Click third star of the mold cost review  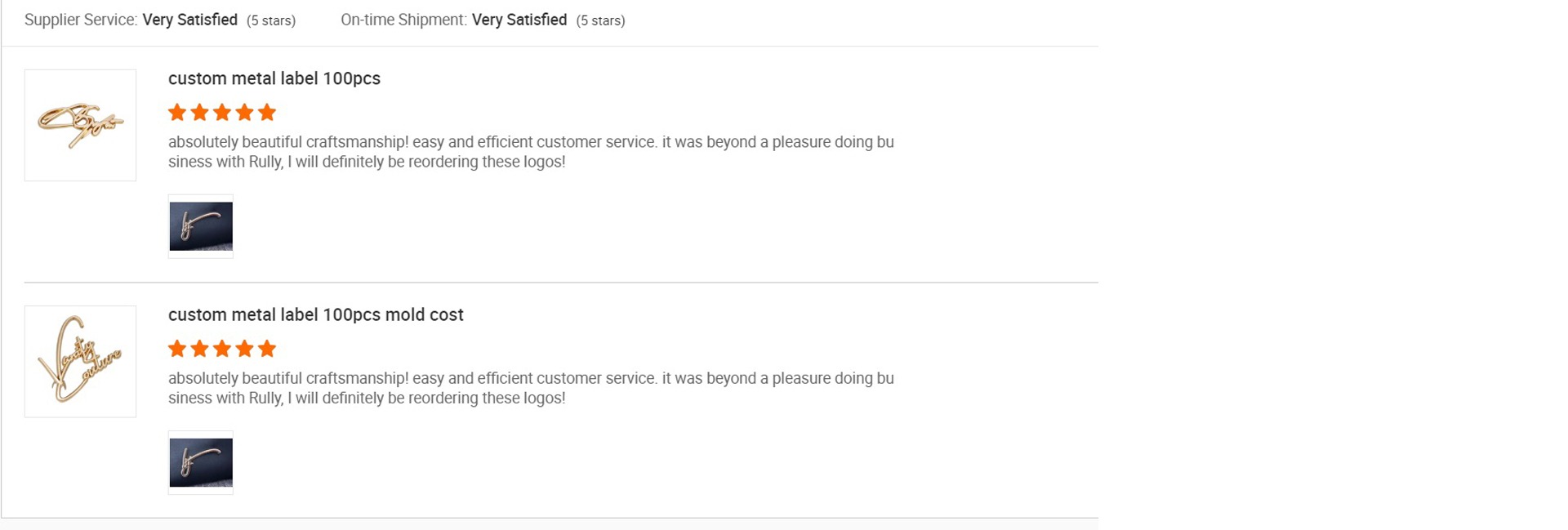point(222,350)
